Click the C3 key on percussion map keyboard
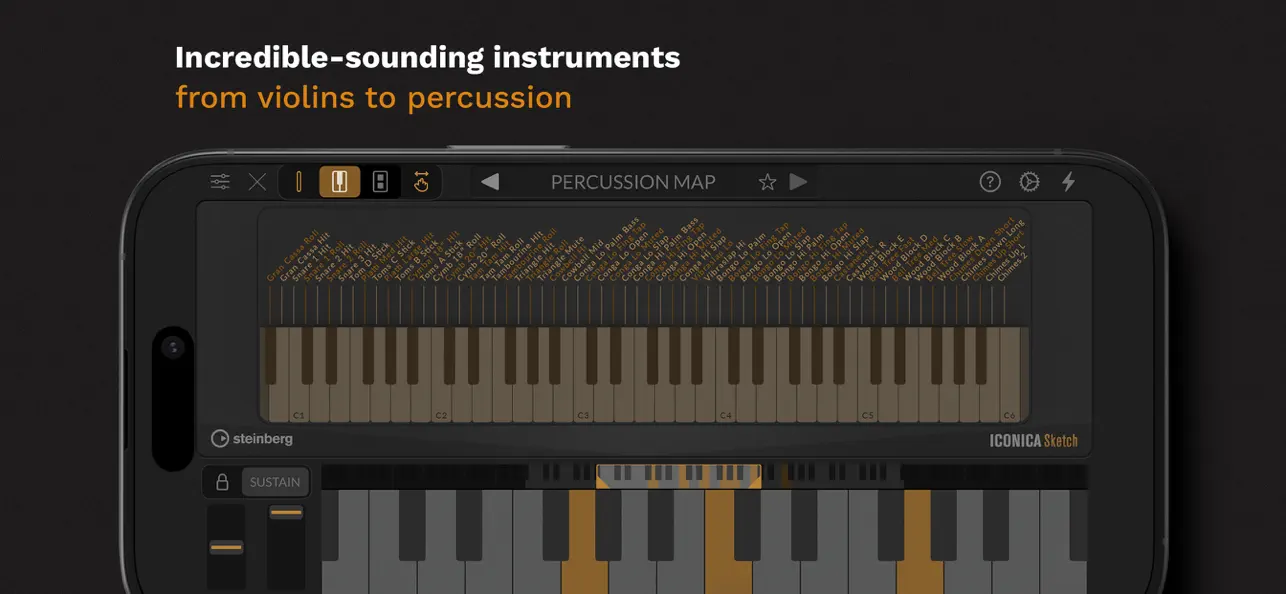The width and height of the screenshot is (1286, 594). (x=583, y=400)
